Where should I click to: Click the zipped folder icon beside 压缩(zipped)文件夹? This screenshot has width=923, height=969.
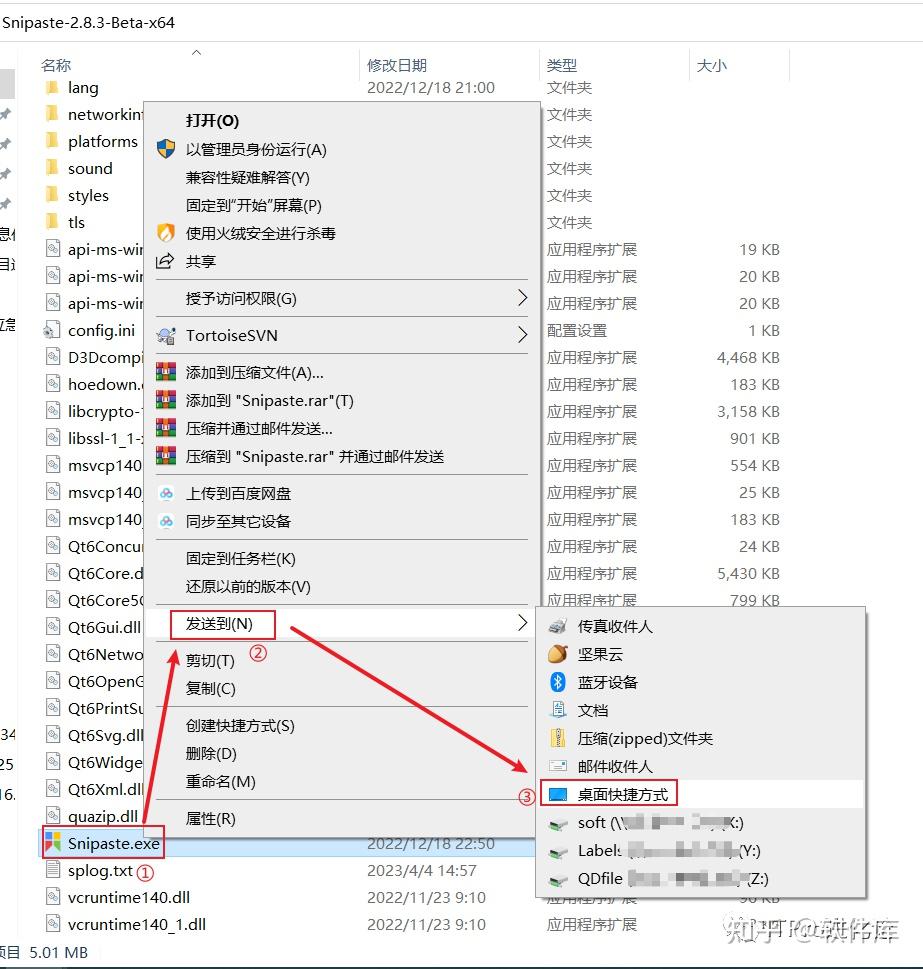pos(559,738)
